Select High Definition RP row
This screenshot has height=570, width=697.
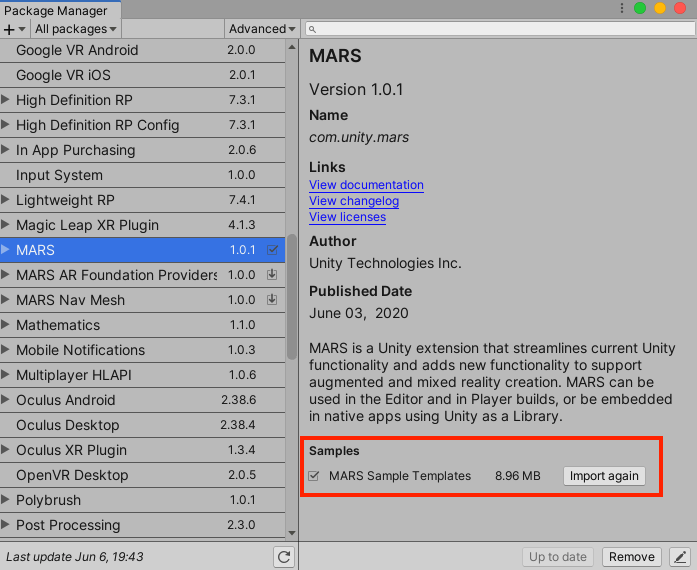pyautogui.click(x=142, y=100)
